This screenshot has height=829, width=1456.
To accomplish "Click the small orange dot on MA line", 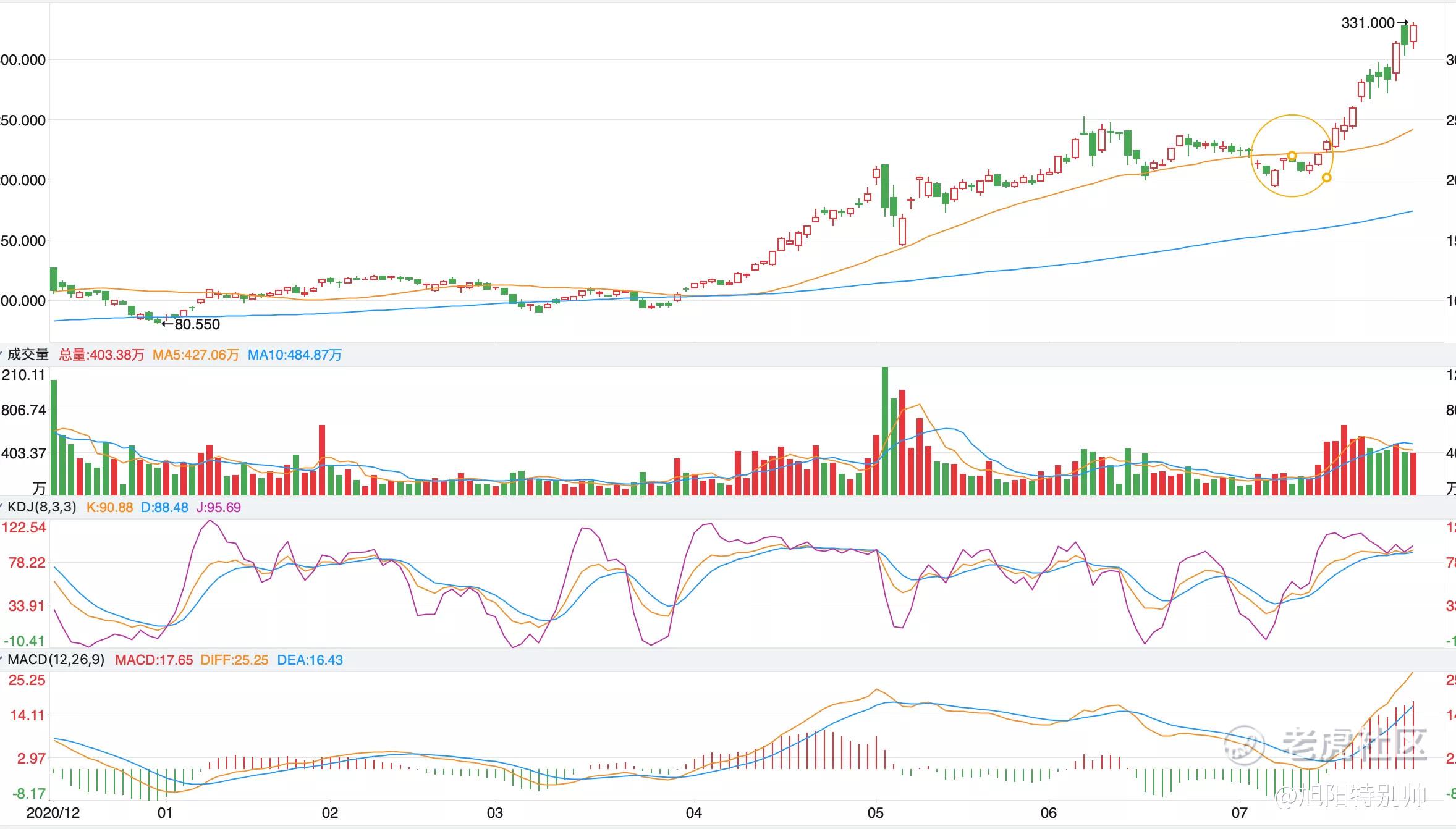I will [1292, 156].
